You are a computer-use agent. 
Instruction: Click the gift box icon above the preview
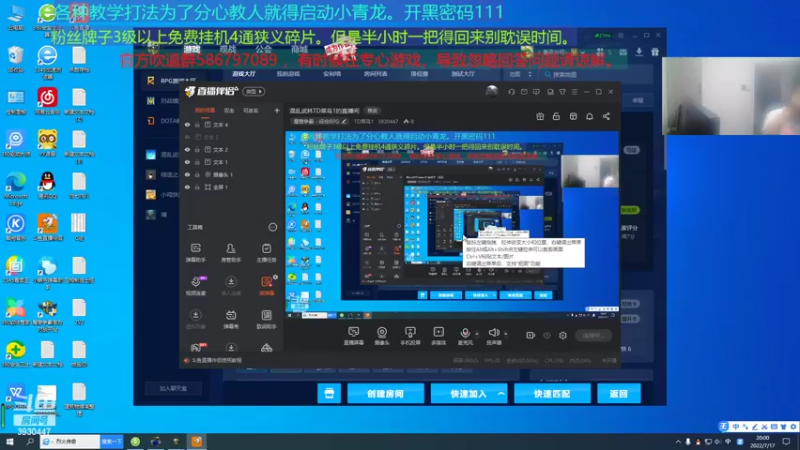540,116
